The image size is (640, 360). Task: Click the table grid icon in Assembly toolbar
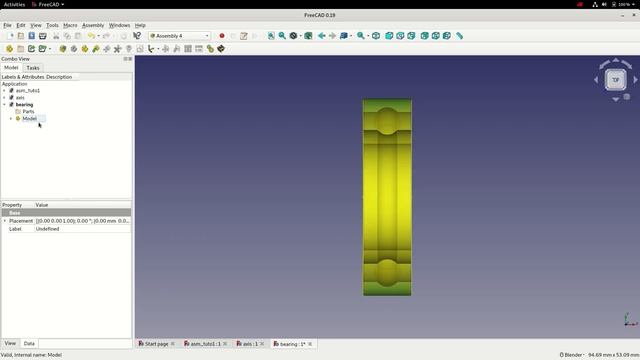coord(188,49)
